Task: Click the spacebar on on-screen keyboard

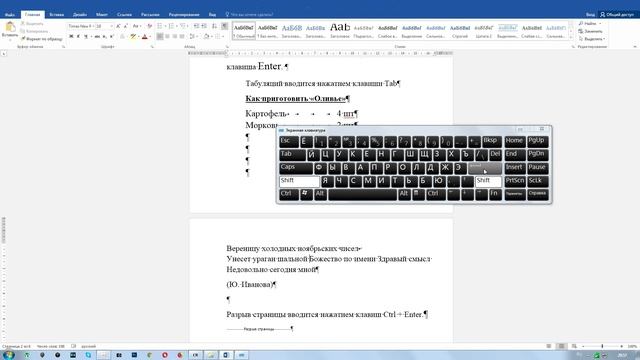Action: 362,194
